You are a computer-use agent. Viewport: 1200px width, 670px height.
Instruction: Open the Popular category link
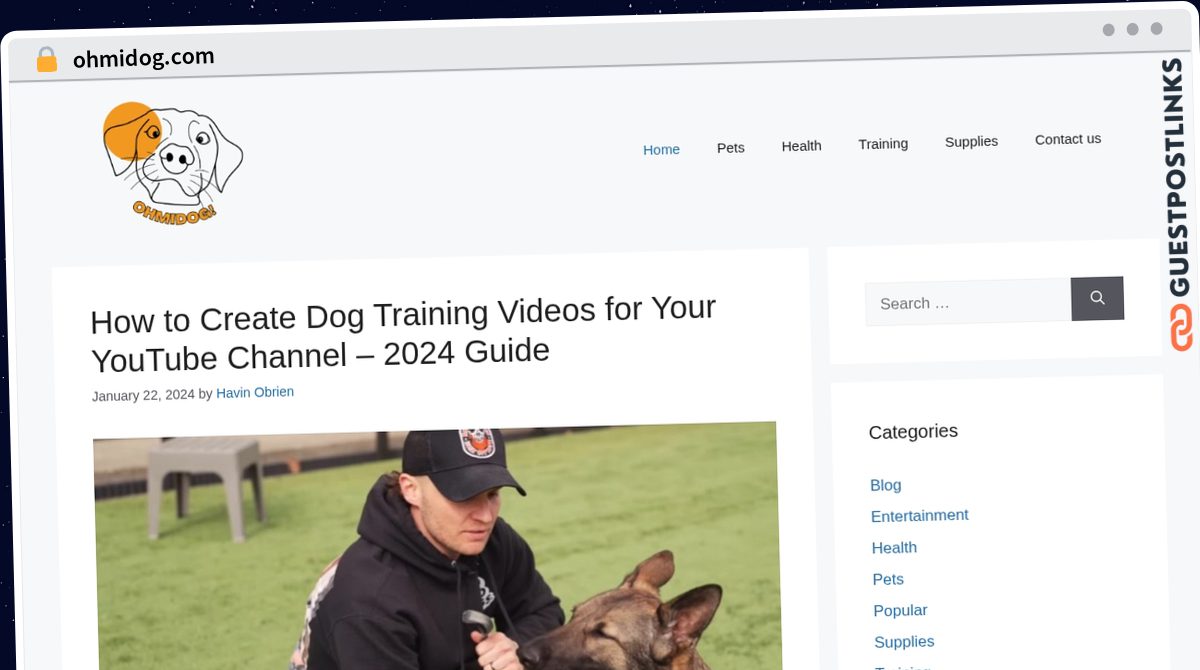[x=900, y=610]
